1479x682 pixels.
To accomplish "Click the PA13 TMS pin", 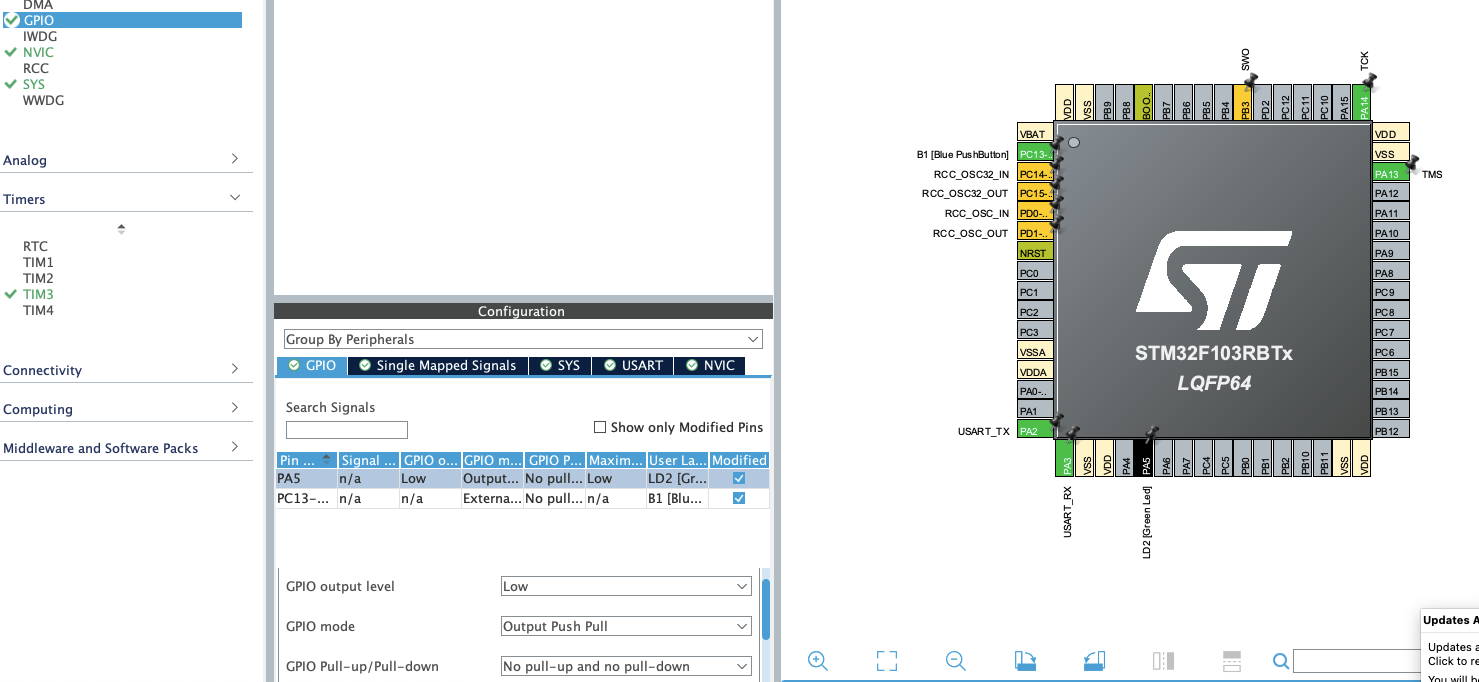I will 1390,174.
